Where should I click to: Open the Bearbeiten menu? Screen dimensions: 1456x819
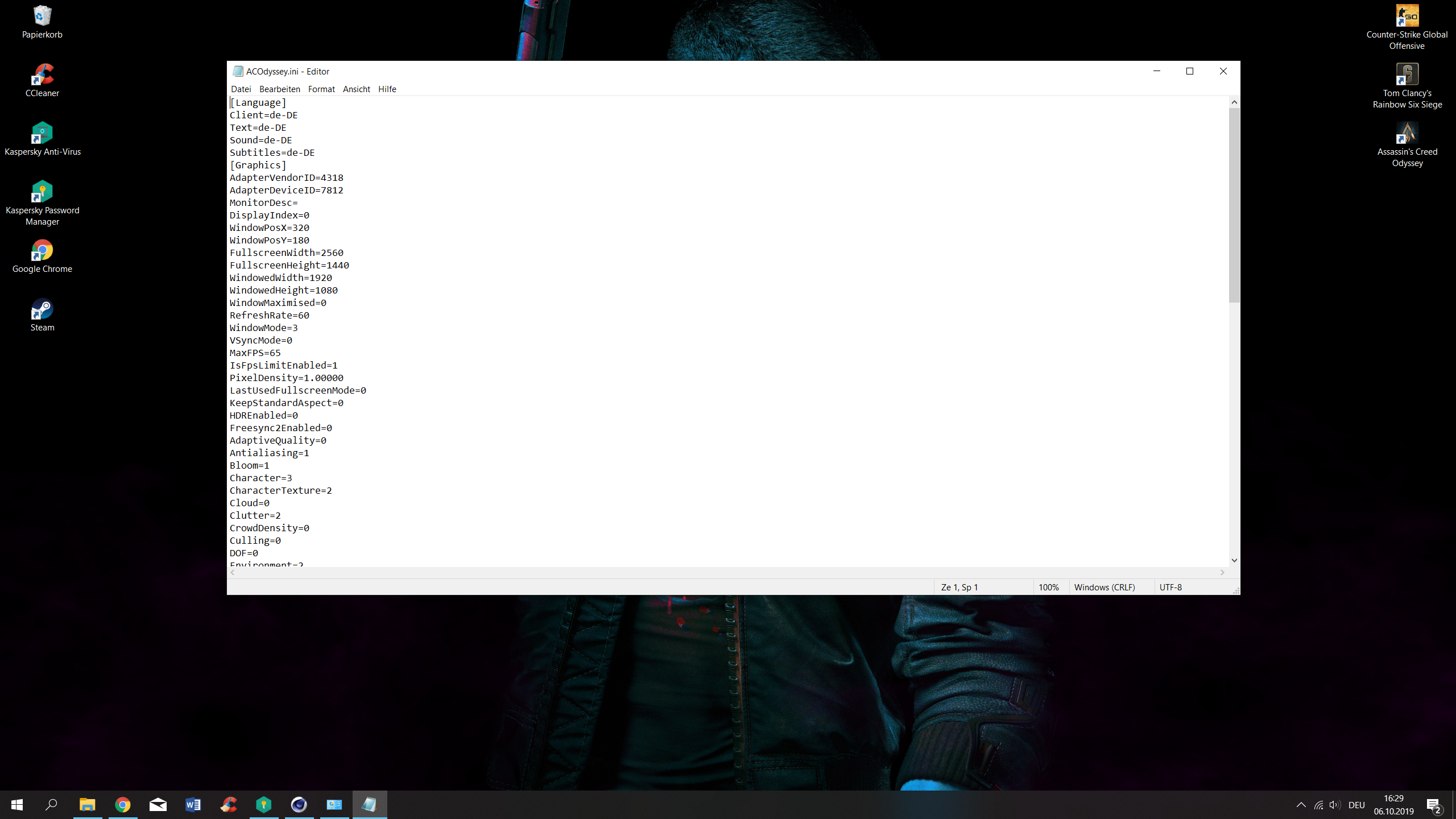pyautogui.click(x=279, y=89)
